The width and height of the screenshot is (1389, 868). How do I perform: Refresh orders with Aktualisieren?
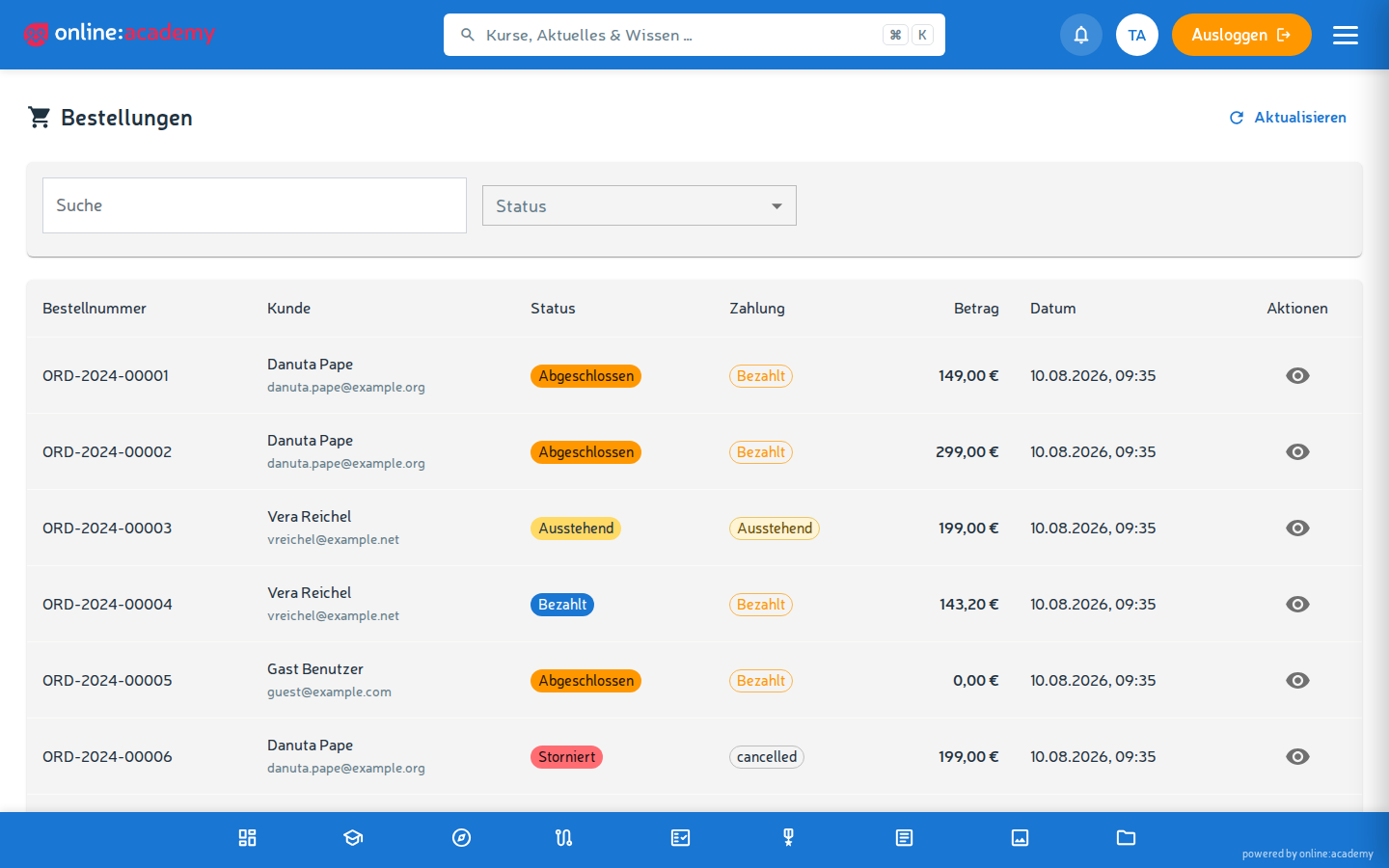coord(1288,118)
